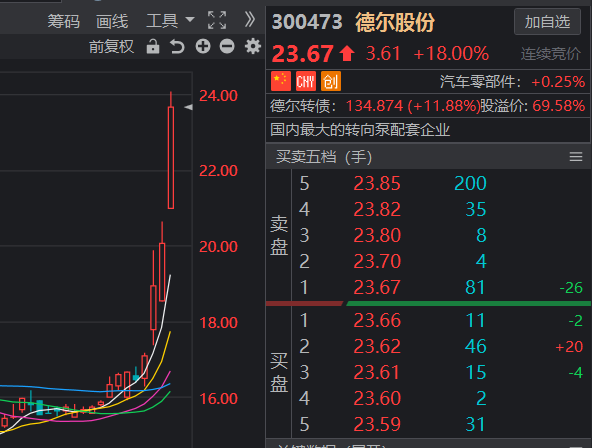This screenshot has height=448, width=592.
Task: Click the green buy-side ratio bar
Action: point(468,303)
